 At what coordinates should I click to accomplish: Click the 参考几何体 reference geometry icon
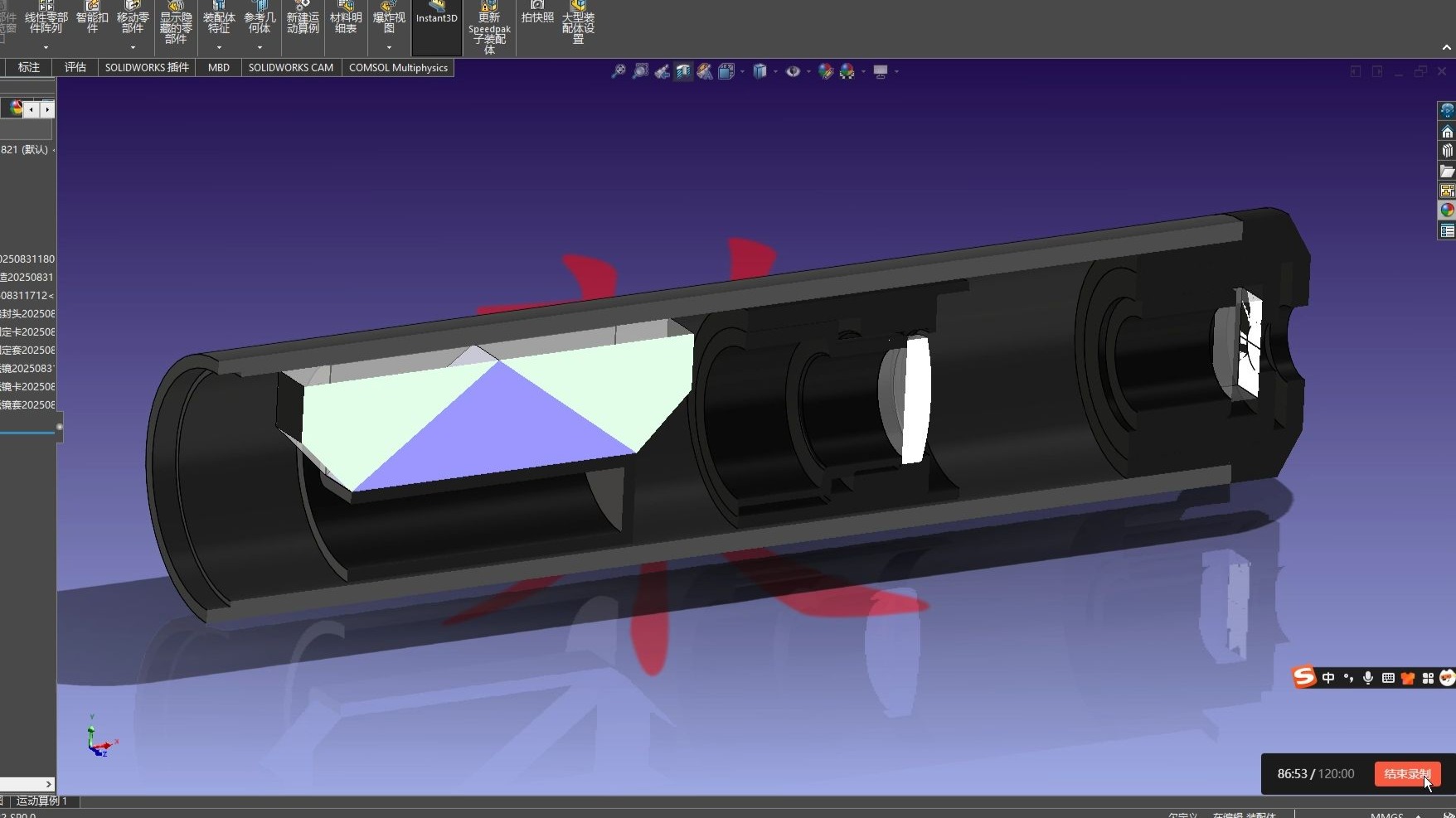click(259, 21)
